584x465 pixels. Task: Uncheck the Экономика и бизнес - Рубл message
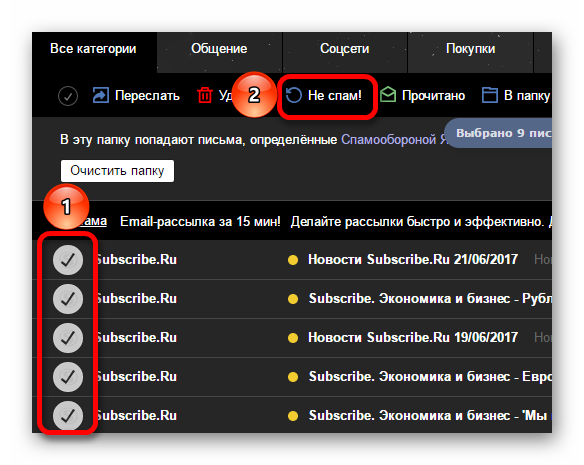coord(68,299)
